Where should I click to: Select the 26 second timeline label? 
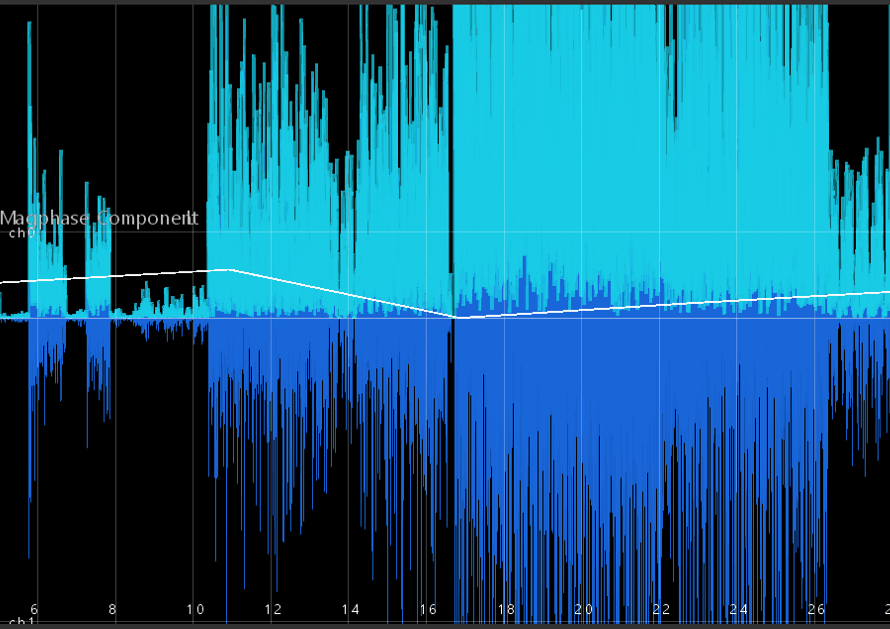pyautogui.click(x=817, y=609)
